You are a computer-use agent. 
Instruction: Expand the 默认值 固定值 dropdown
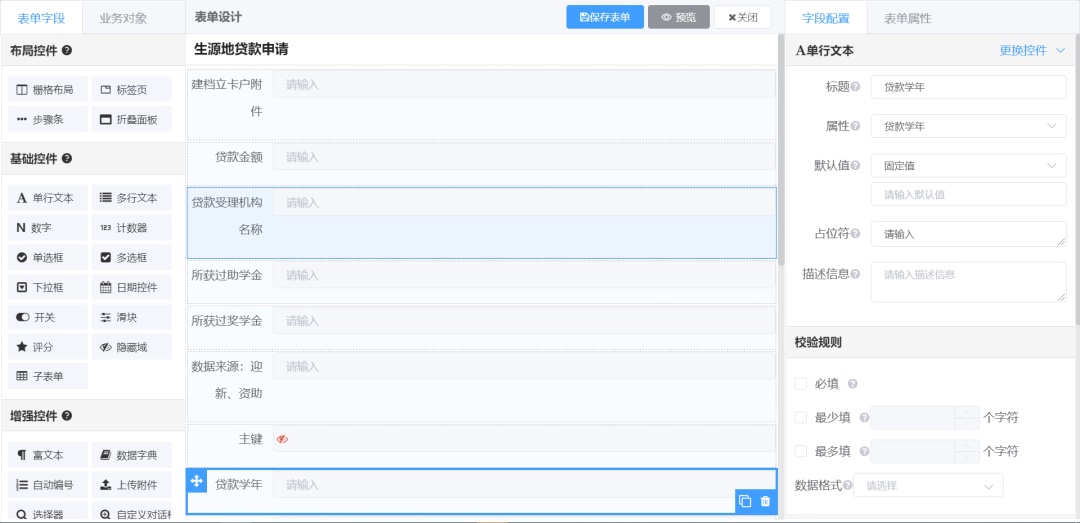(967, 165)
